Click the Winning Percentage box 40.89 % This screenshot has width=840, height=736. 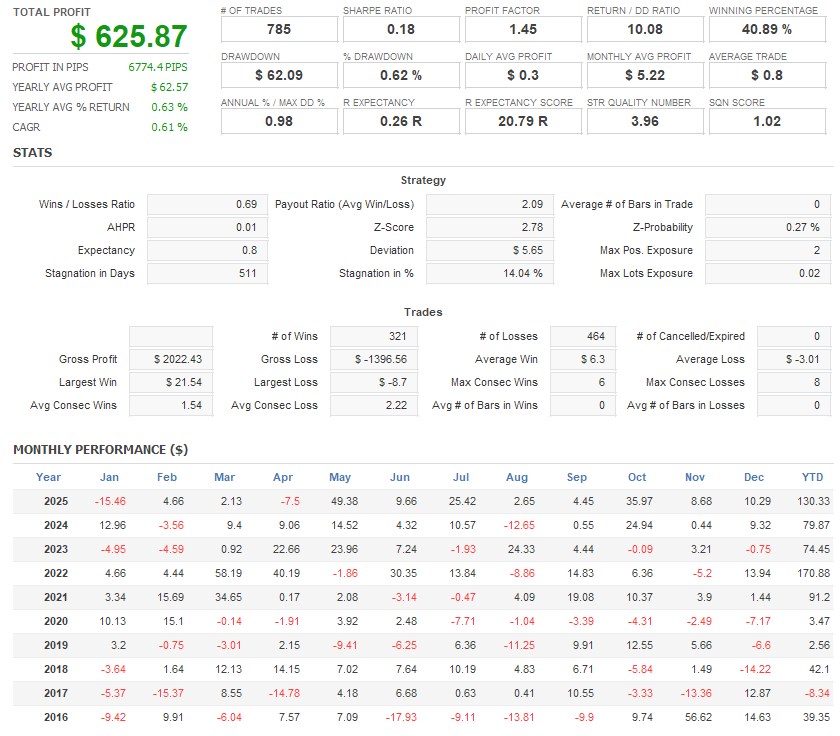[766, 29]
